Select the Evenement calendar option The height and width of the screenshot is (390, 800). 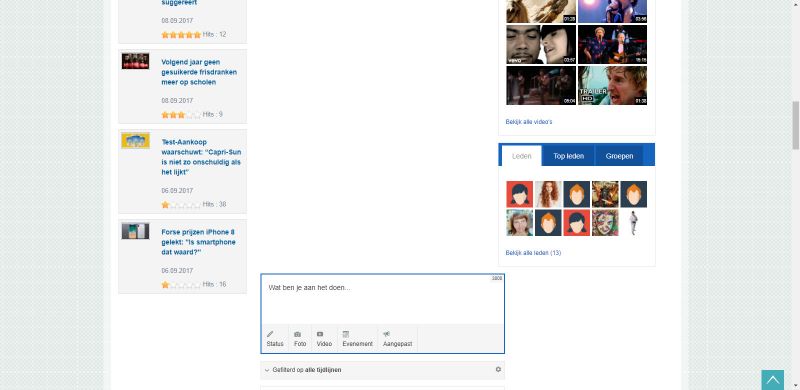[357, 338]
